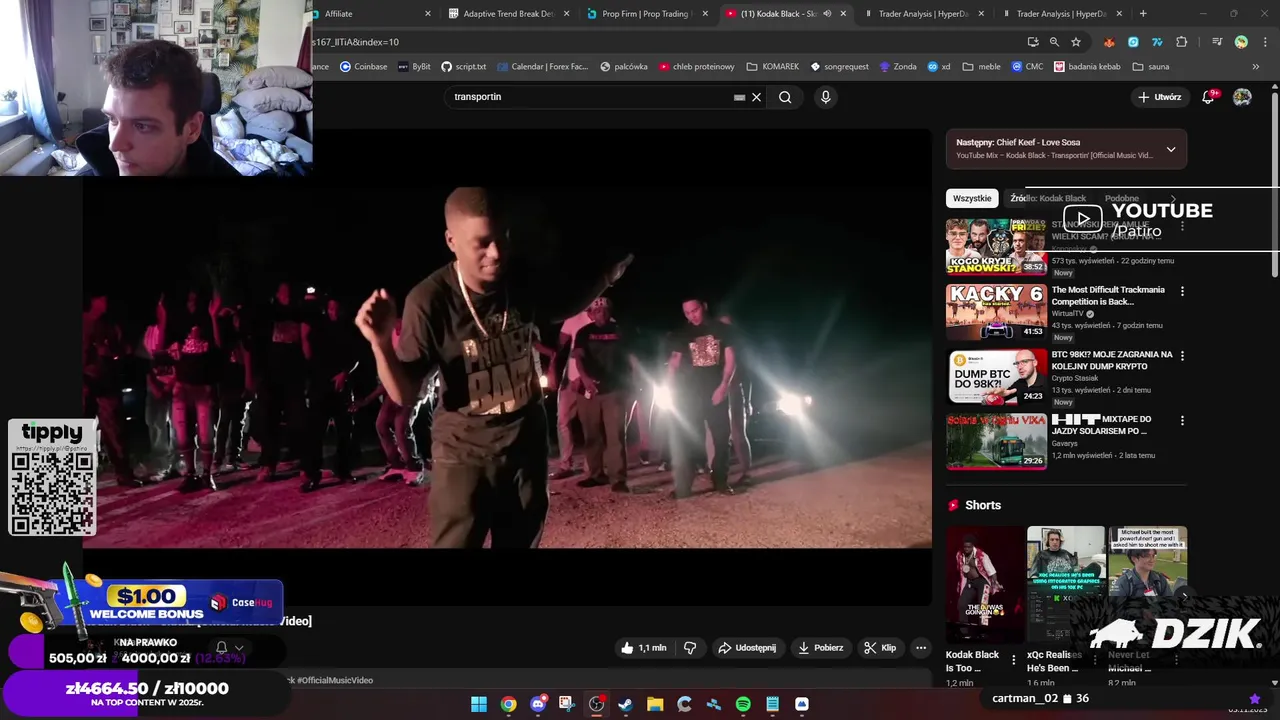The width and height of the screenshot is (1280, 720).
Task: Clear the YouTube search field
Action: pyautogui.click(x=757, y=97)
